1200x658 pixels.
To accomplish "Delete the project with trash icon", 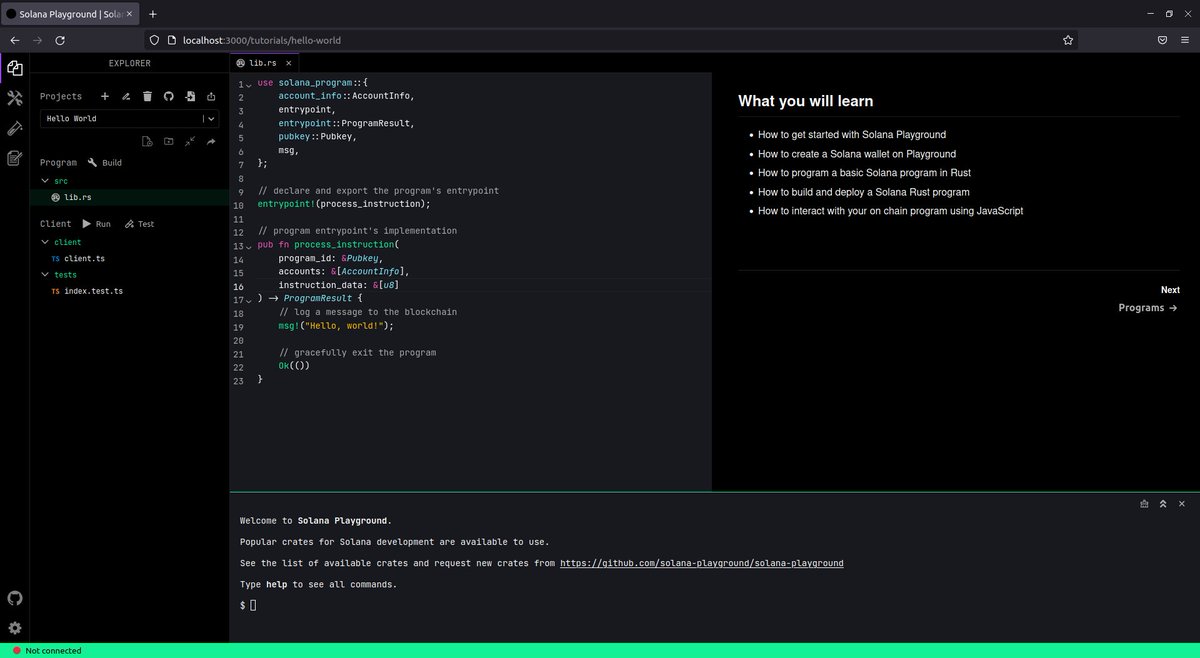I will [x=147, y=96].
